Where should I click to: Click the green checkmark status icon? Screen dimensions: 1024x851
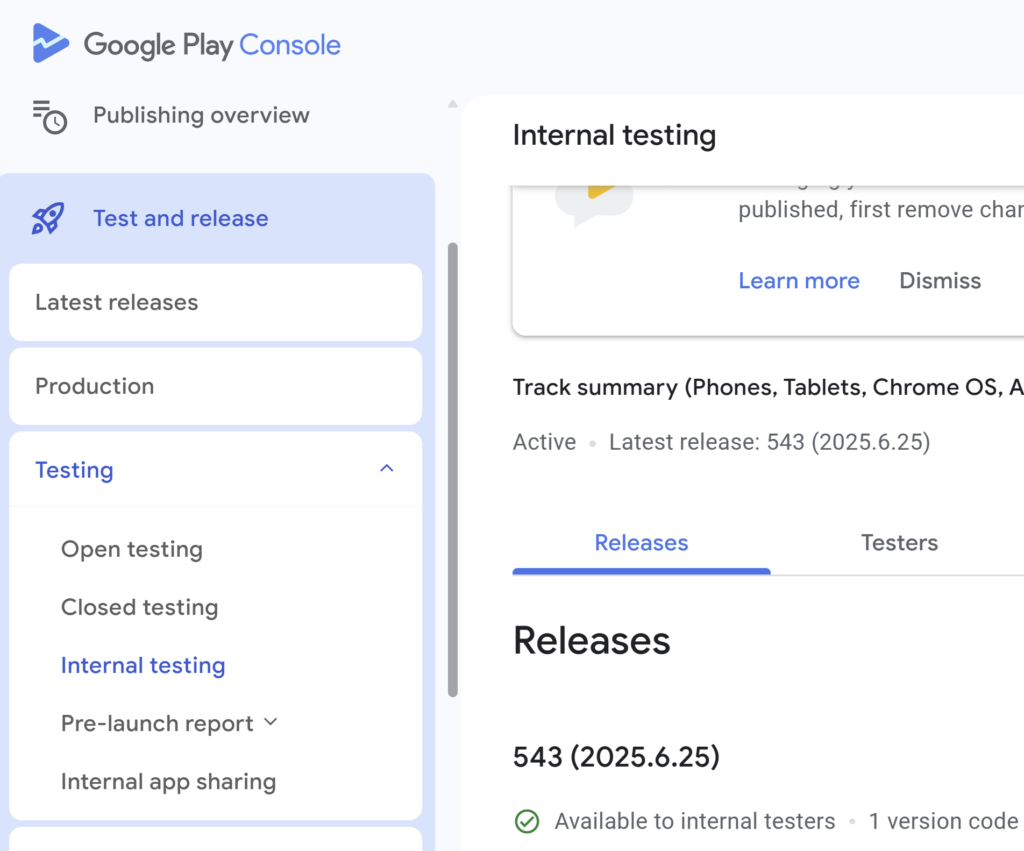click(526, 822)
